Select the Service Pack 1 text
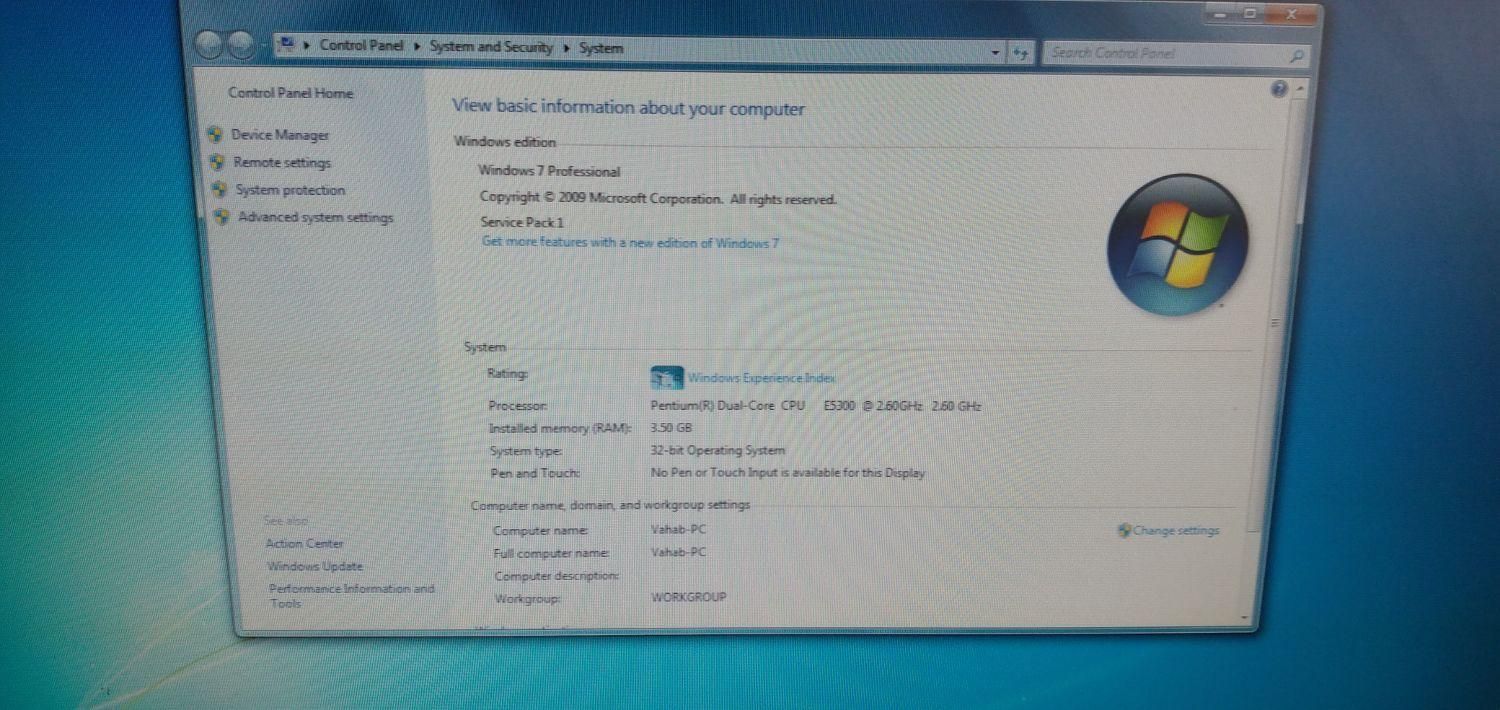The image size is (1500, 710). pos(522,222)
